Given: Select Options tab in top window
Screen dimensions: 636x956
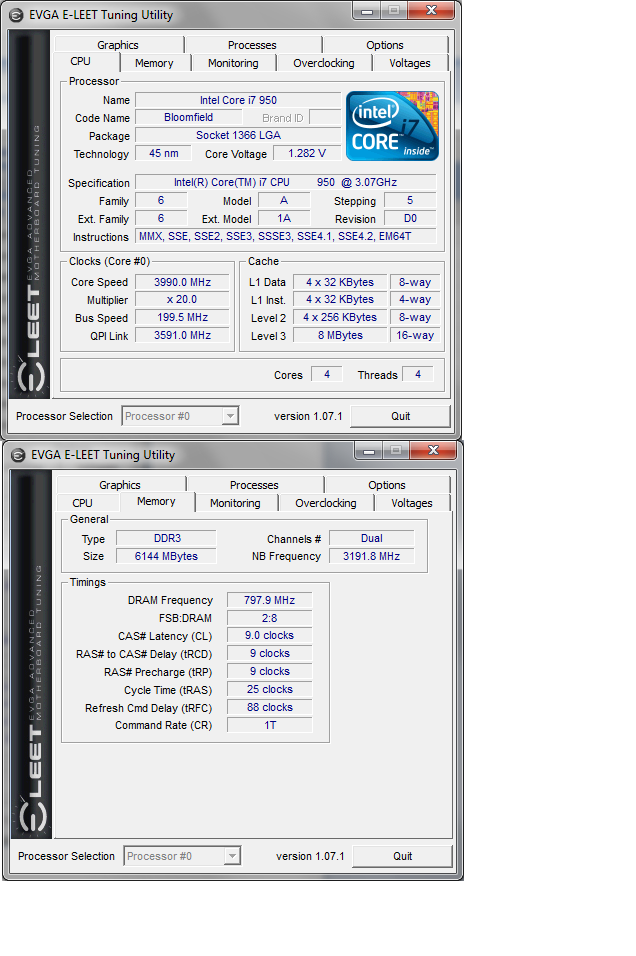Looking at the screenshot, I should pos(385,45).
